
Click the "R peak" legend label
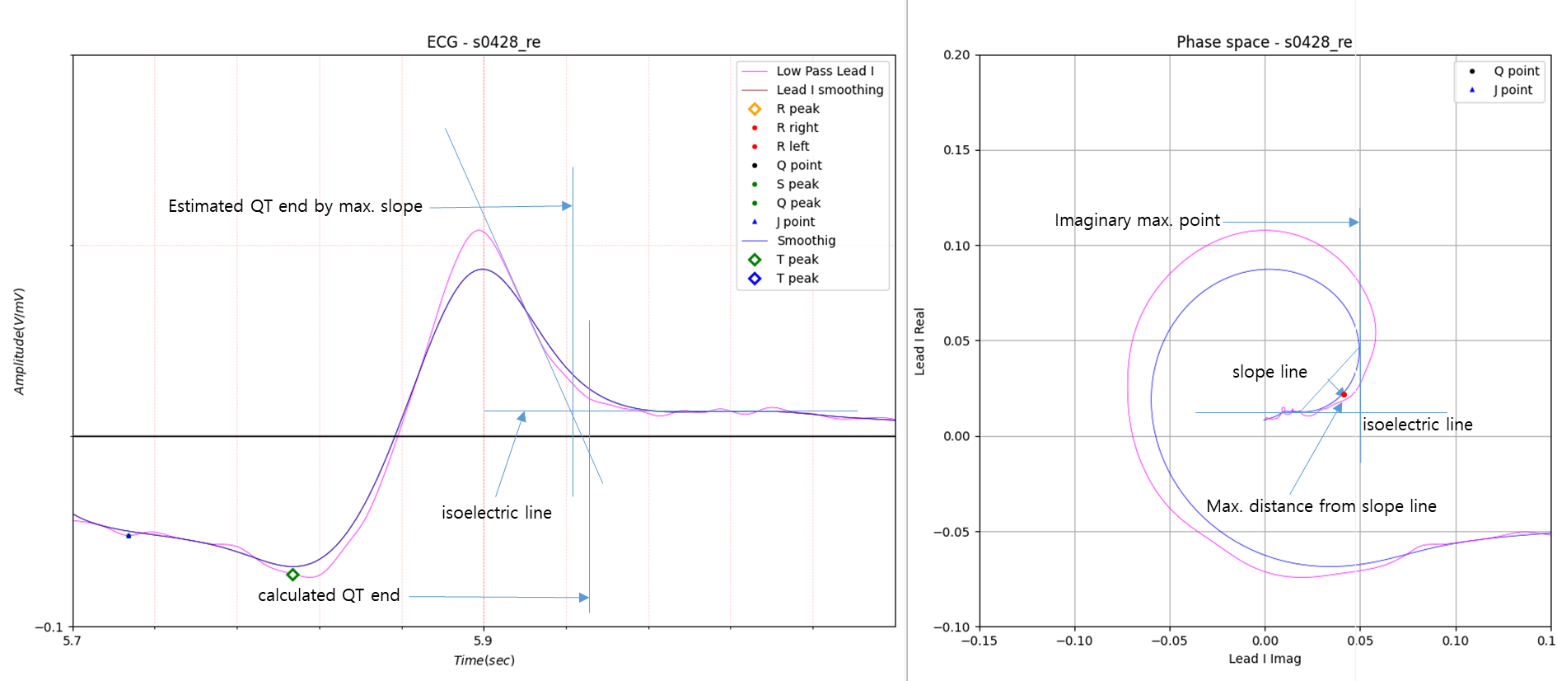[x=799, y=109]
